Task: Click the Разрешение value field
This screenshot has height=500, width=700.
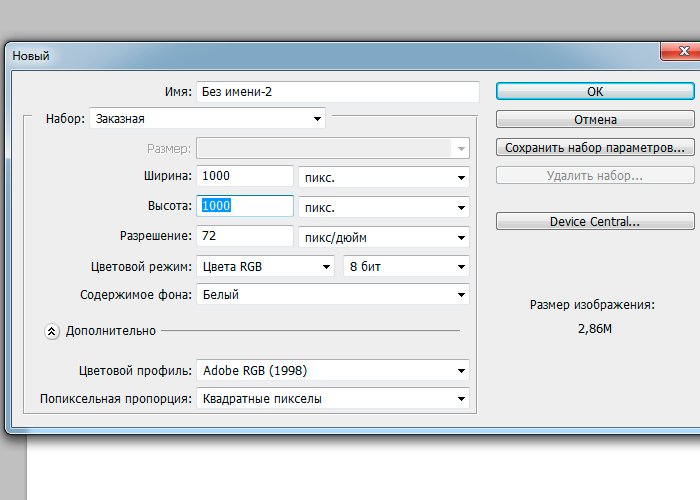Action: [x=246, y=237]
